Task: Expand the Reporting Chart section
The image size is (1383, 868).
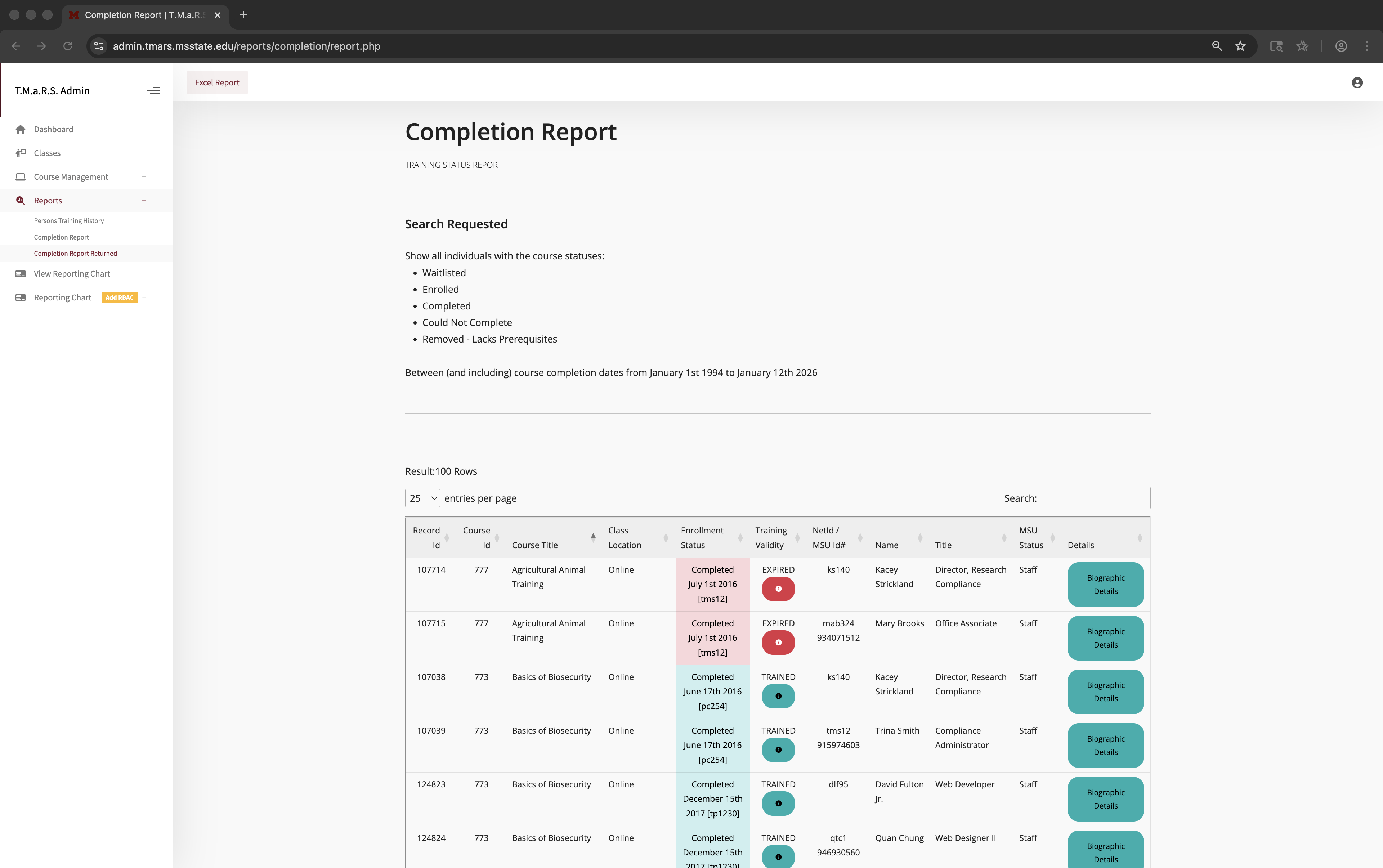Action: 144,297
